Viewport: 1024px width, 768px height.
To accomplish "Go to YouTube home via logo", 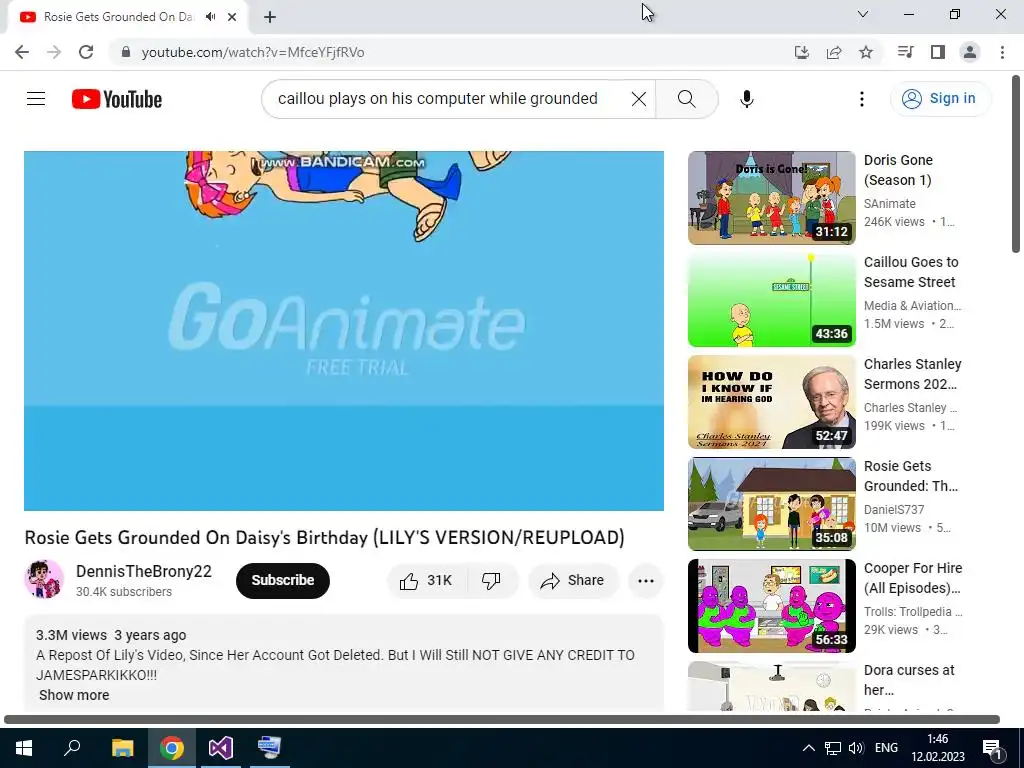I will (x=117, y=99).
